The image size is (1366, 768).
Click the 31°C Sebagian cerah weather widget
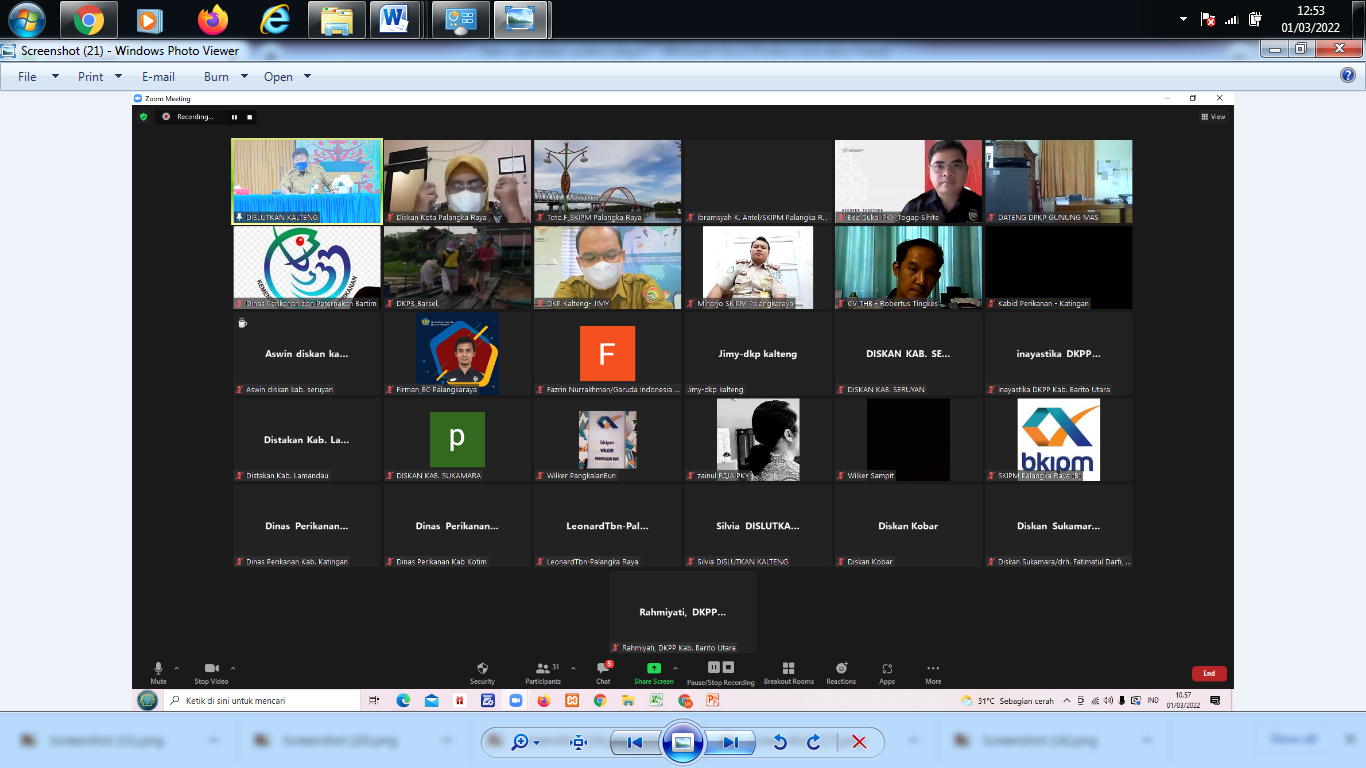[1006, 701]
